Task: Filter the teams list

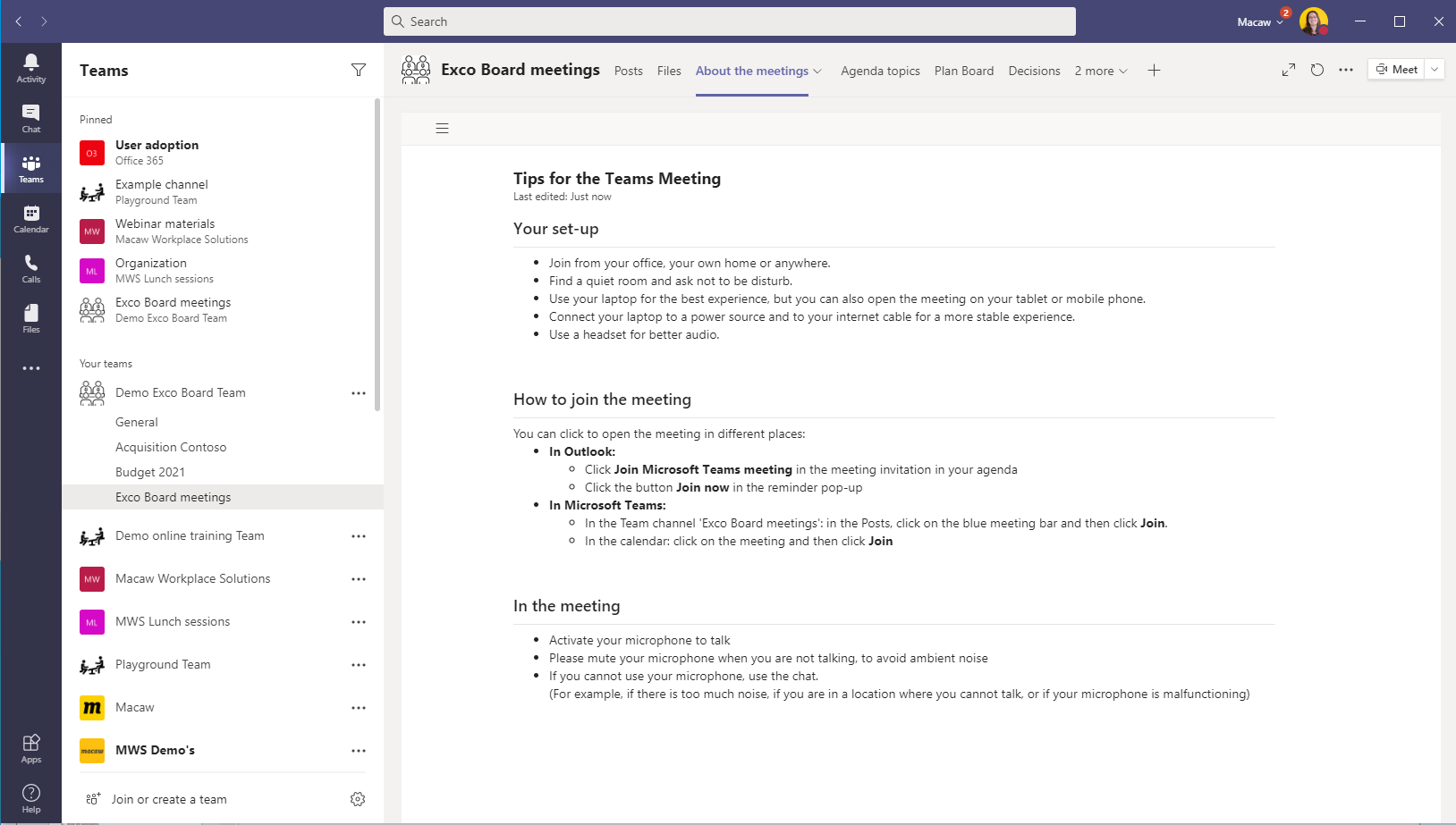Action: [x=359, y=70]
